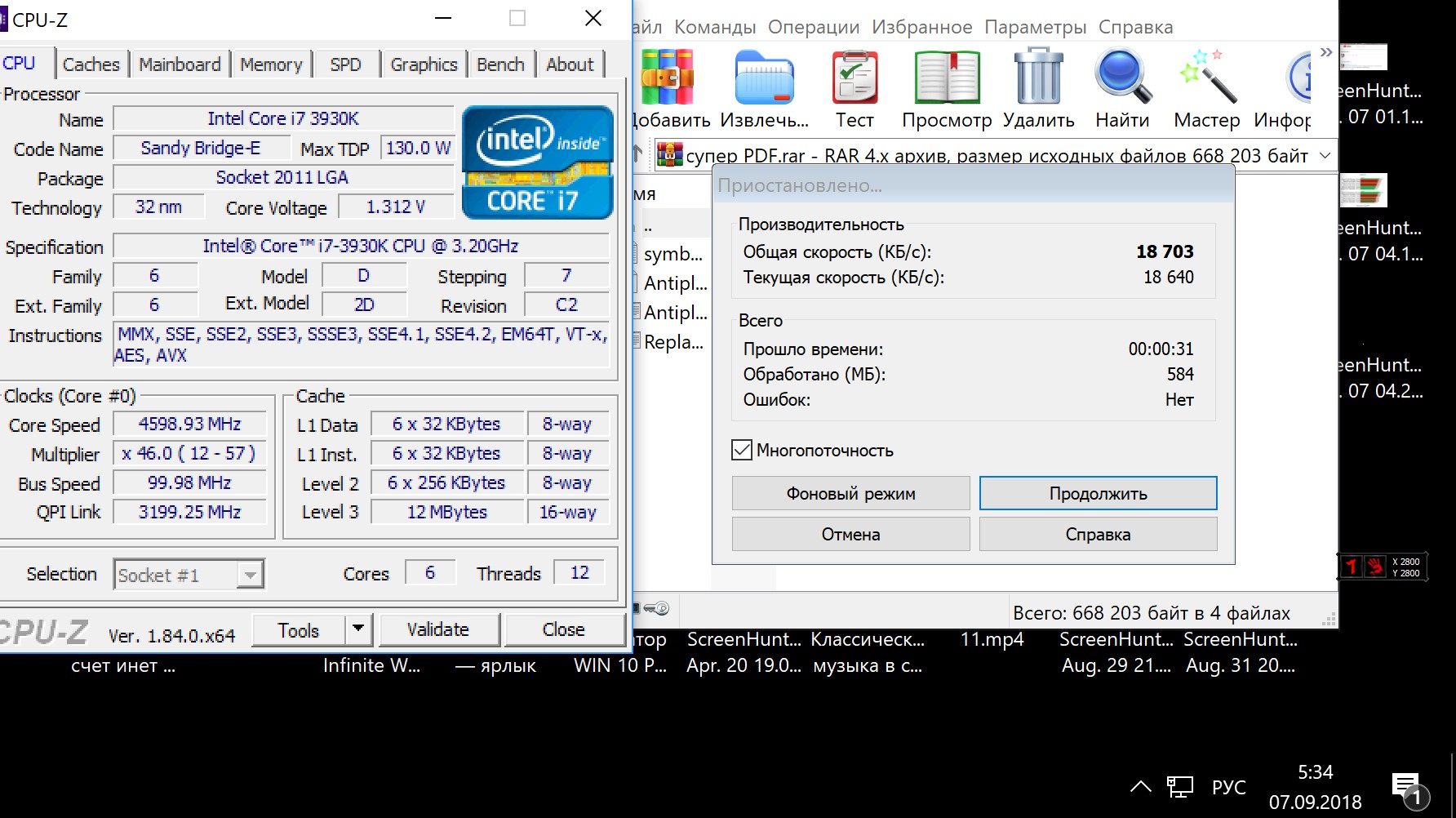The width and height of the screenshot is (1456, 818).
Task: Switch to the Memory tab
Action: click(x=271, y=64)
